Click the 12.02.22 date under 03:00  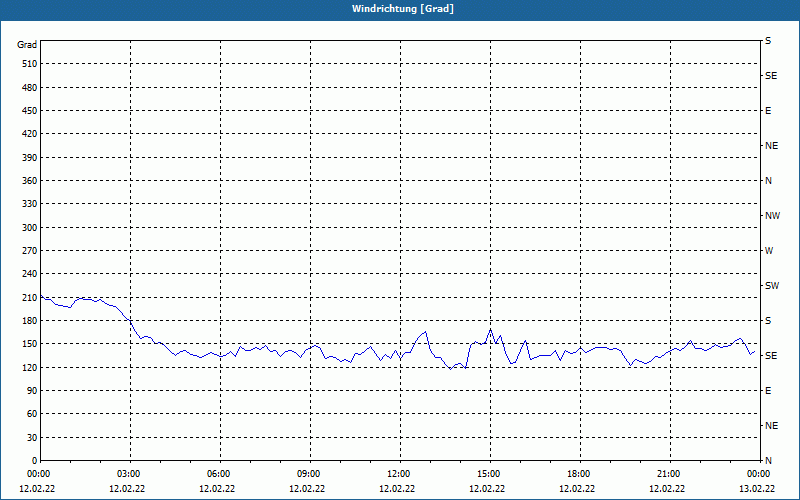click(x=127, y=489)
